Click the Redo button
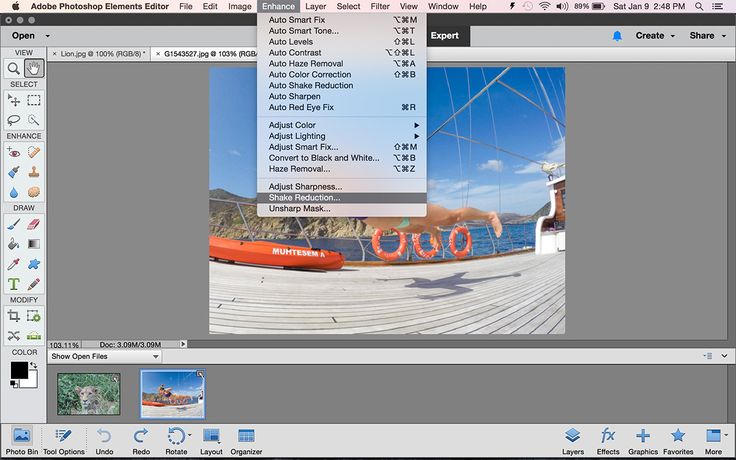This screenshot has width=736, height=460. coord(141,441)
